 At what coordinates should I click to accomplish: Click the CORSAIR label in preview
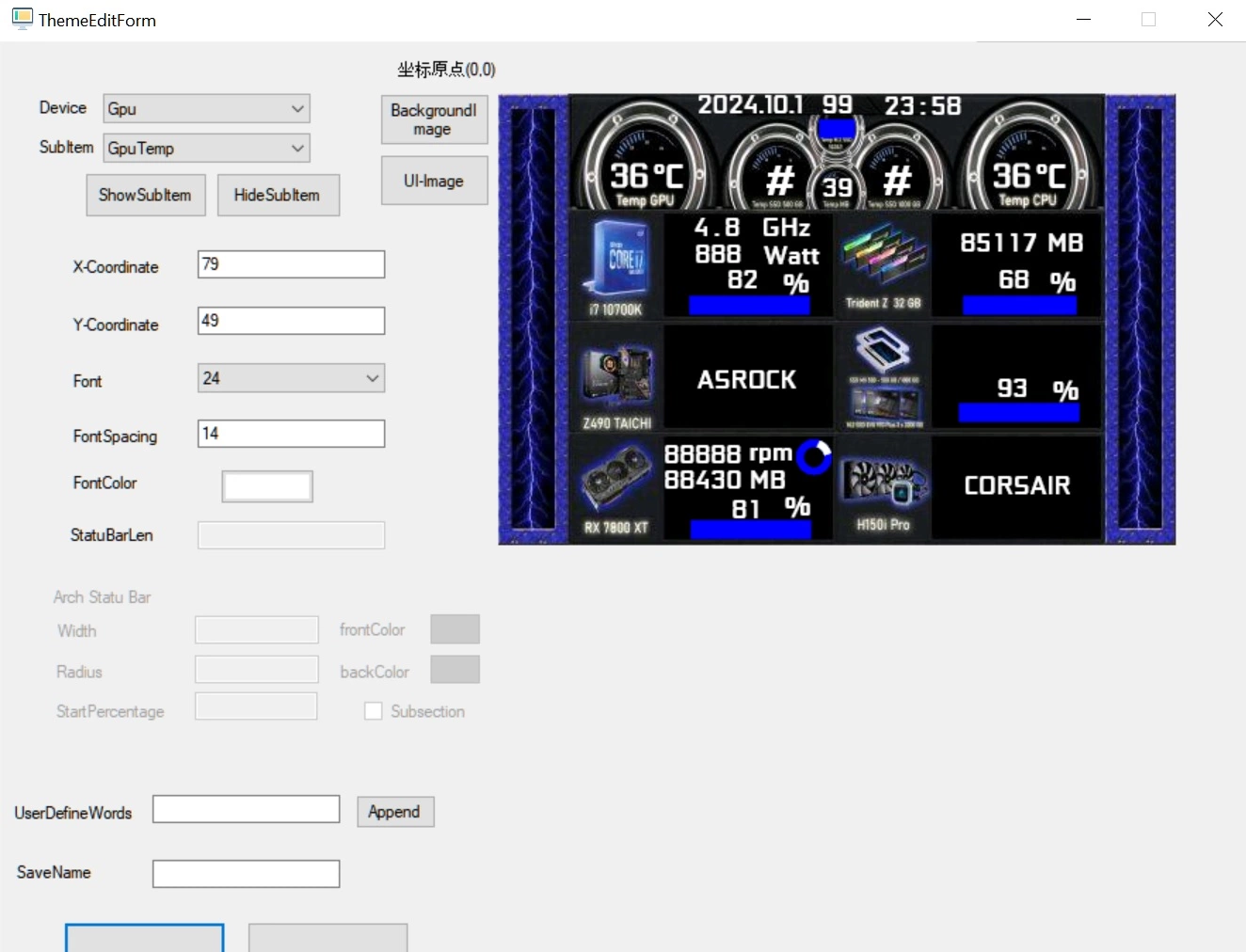[x=1017, y=485]
